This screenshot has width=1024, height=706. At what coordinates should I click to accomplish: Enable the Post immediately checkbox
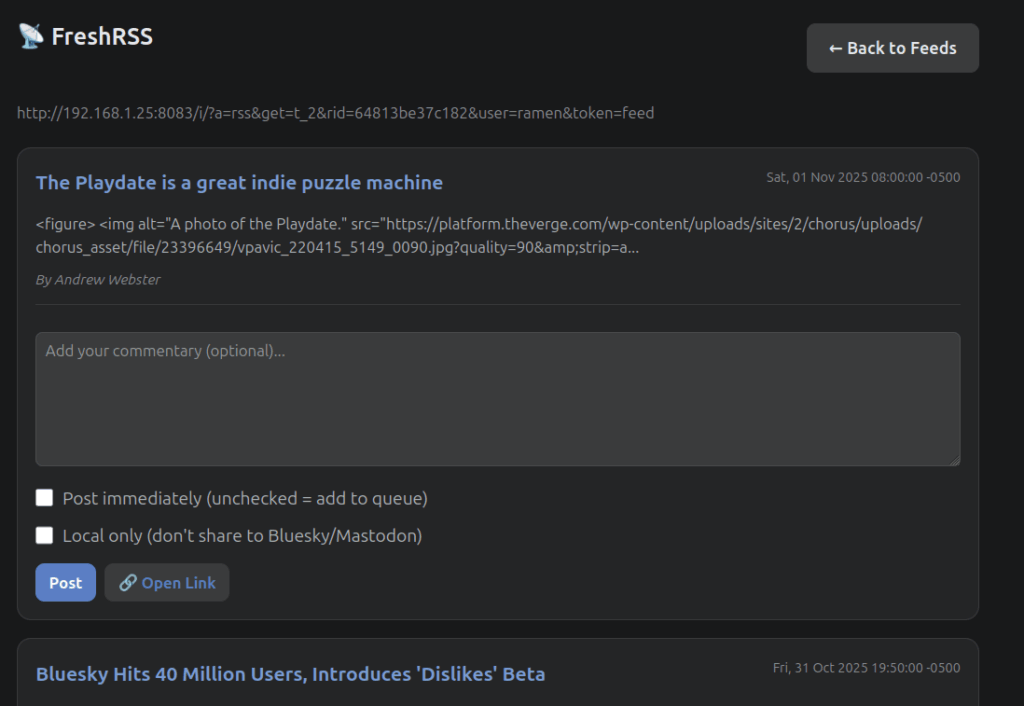coord(44,498)
